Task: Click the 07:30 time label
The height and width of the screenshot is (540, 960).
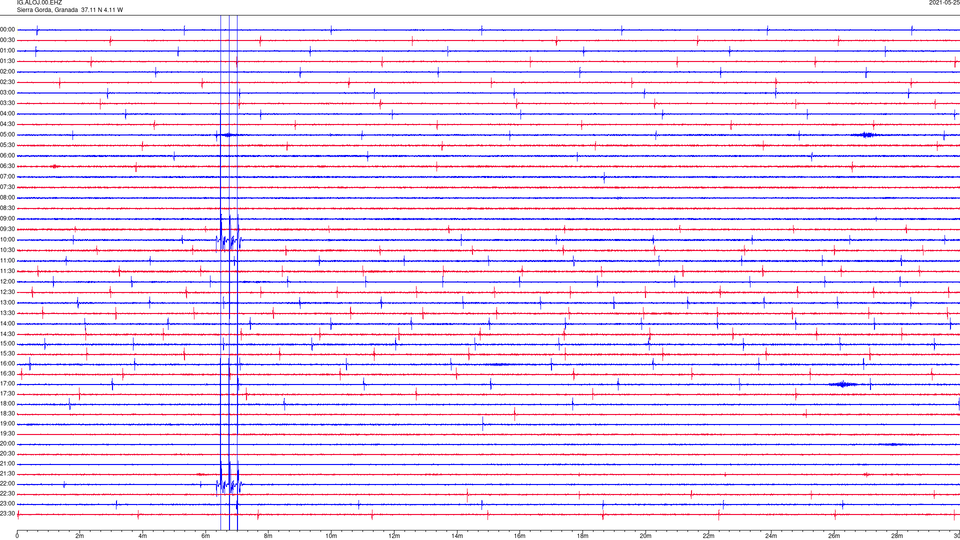Action: (8, 187)
